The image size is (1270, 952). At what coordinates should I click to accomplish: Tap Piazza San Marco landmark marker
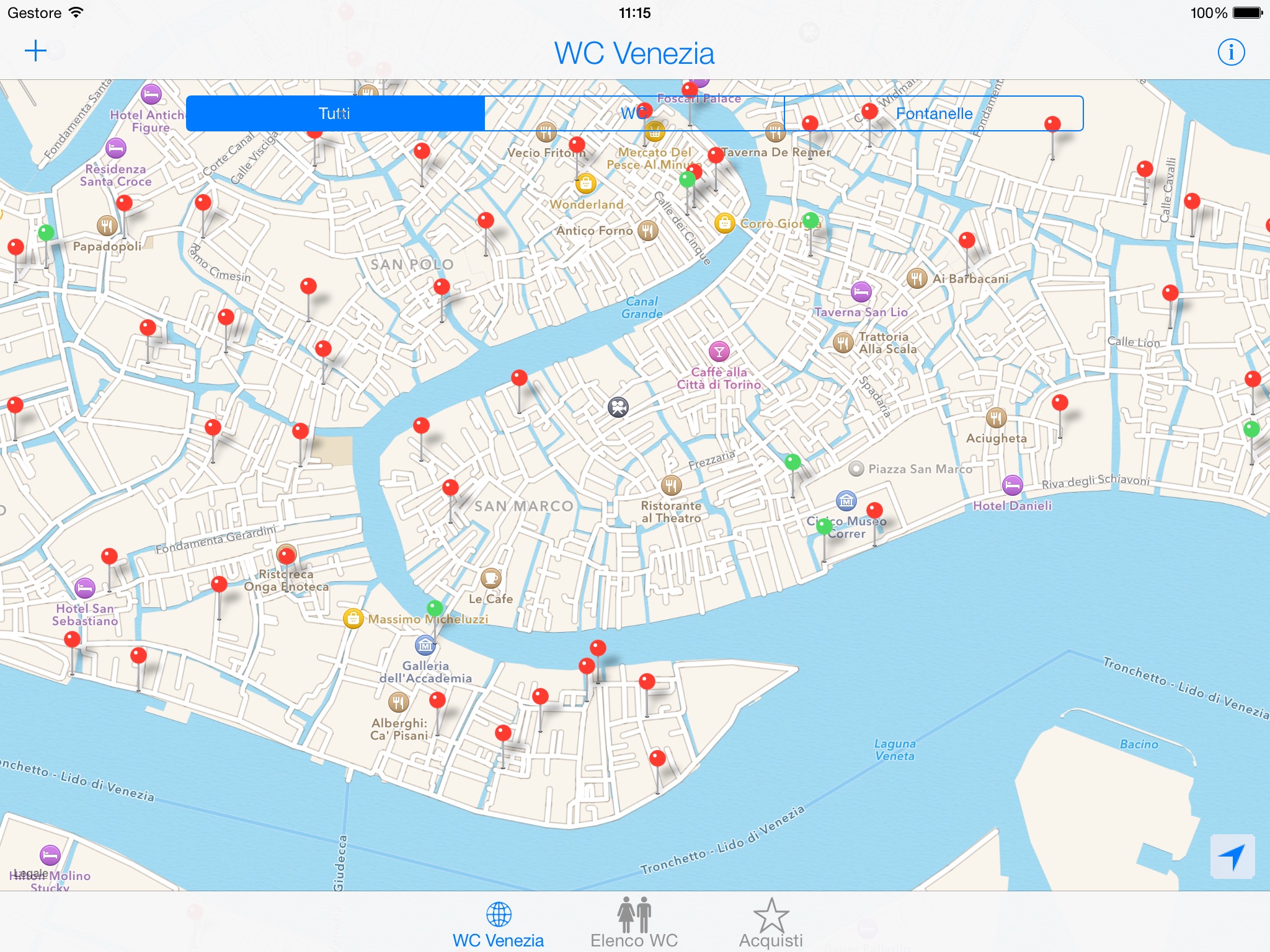click(856, 469)
